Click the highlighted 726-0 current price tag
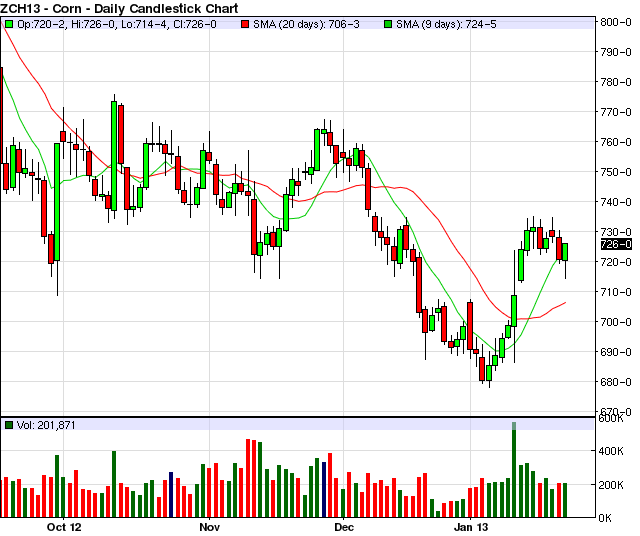This screenshot has height=536, width=640. coord(616,244)
